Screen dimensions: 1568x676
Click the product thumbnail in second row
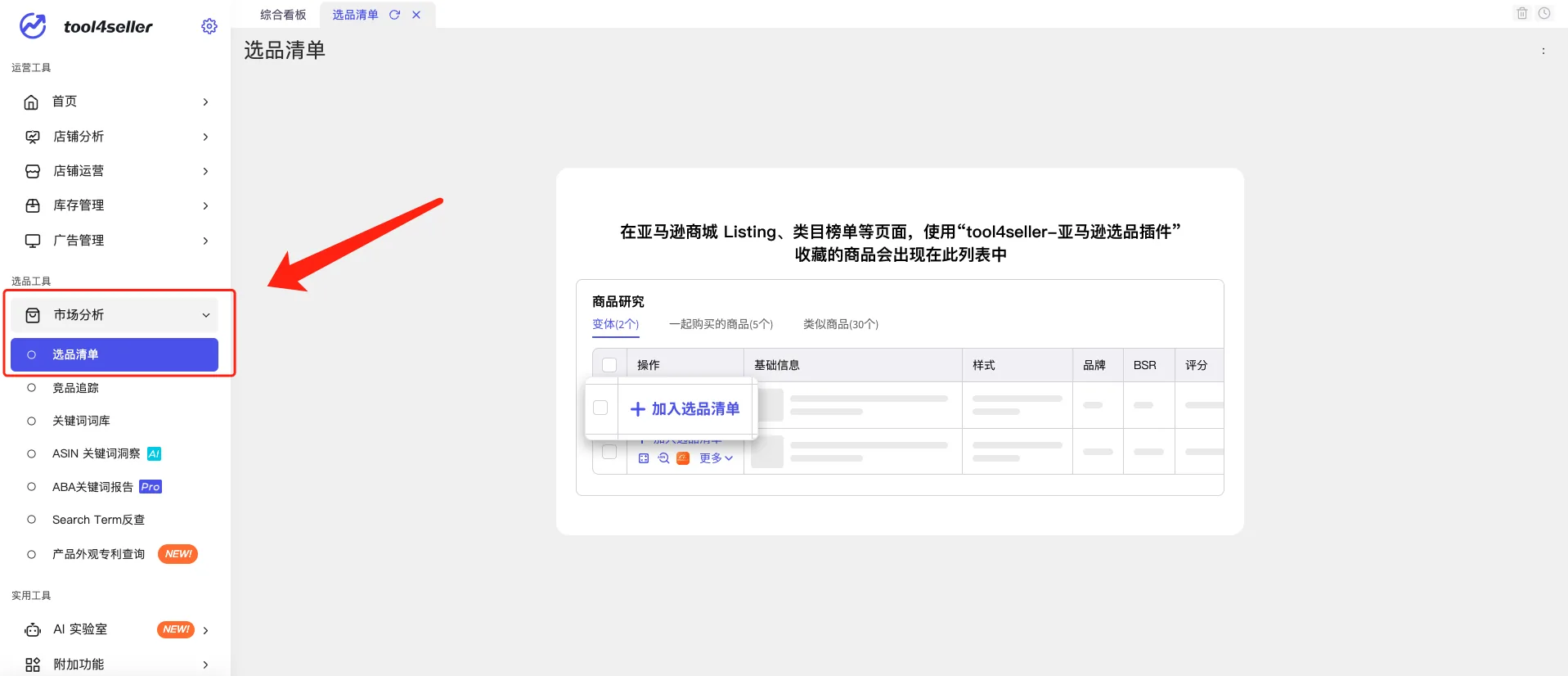[x=767, y=452]
